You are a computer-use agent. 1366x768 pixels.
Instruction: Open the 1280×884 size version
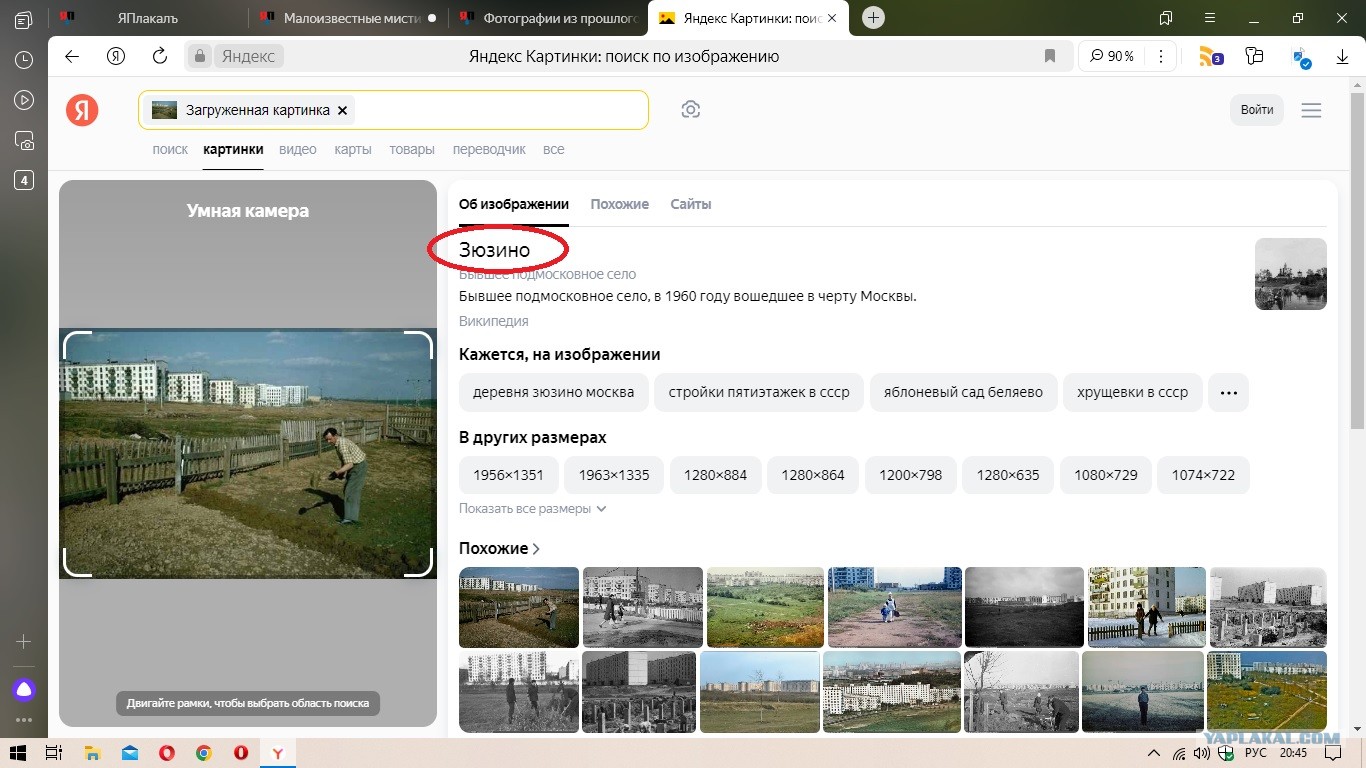715,475
